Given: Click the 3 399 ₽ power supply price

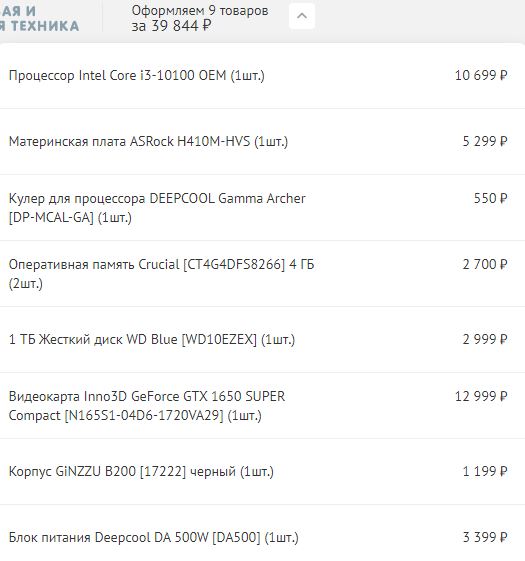Looking at the screenshot, I should click(x=485, y=537).
